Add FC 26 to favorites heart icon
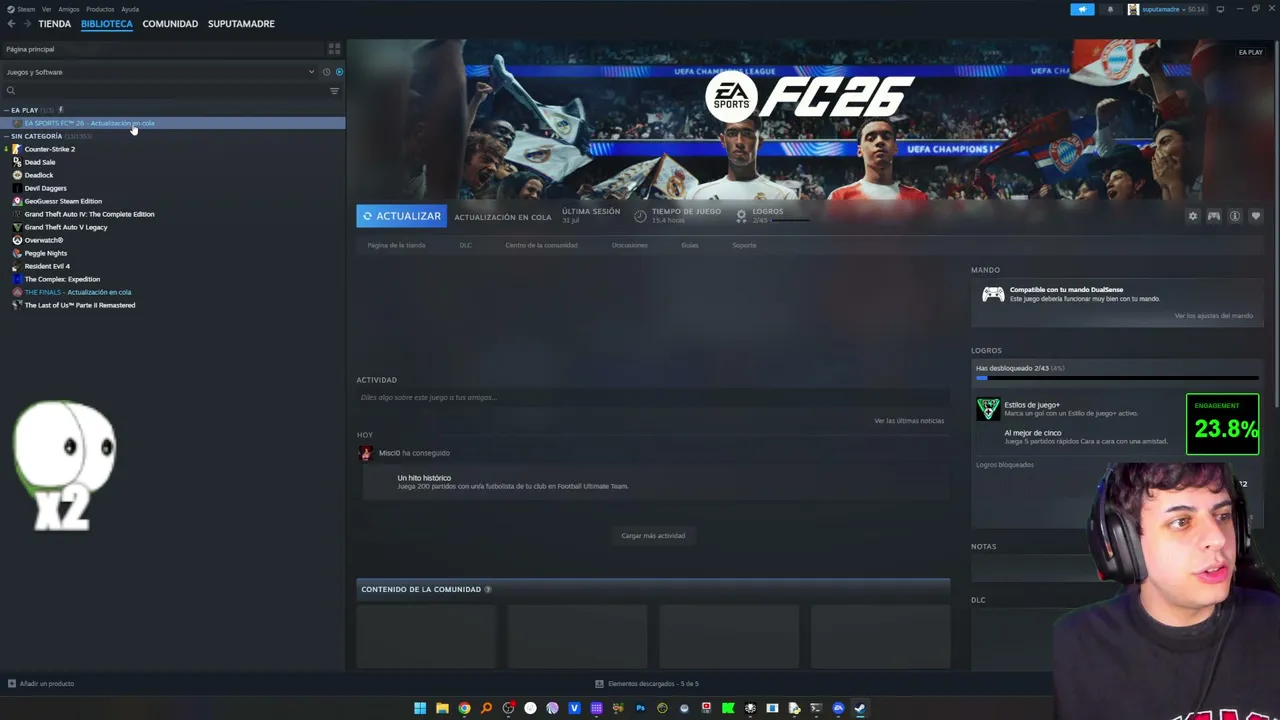The width and height of the screenshot is (1280, 720). point(1256,216)
